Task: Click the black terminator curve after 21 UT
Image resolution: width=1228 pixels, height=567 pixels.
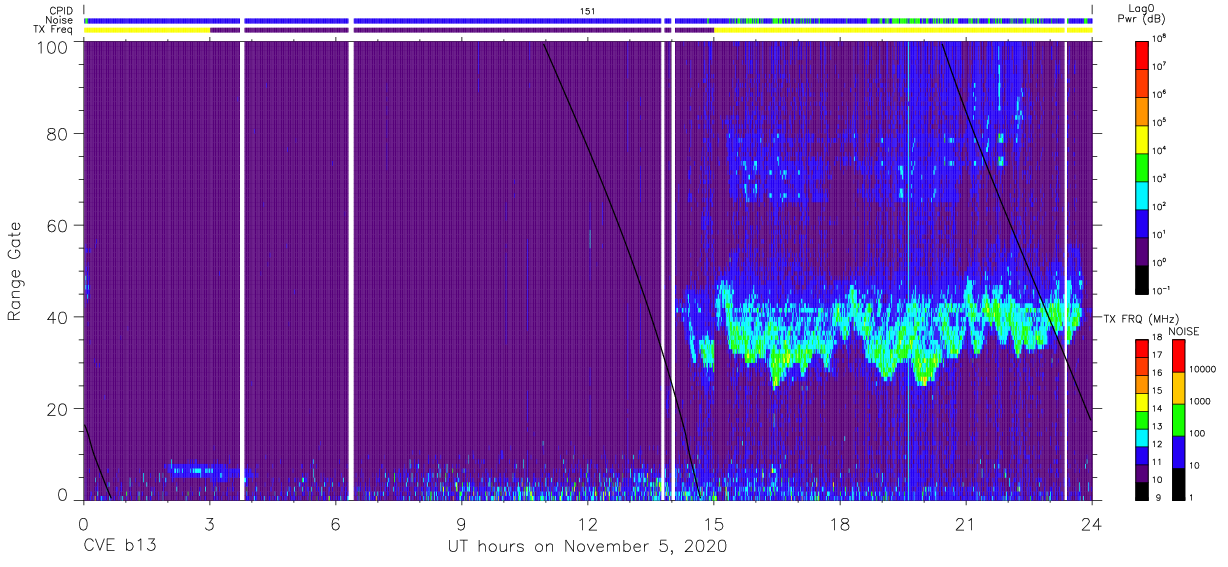Action: 1016,232
